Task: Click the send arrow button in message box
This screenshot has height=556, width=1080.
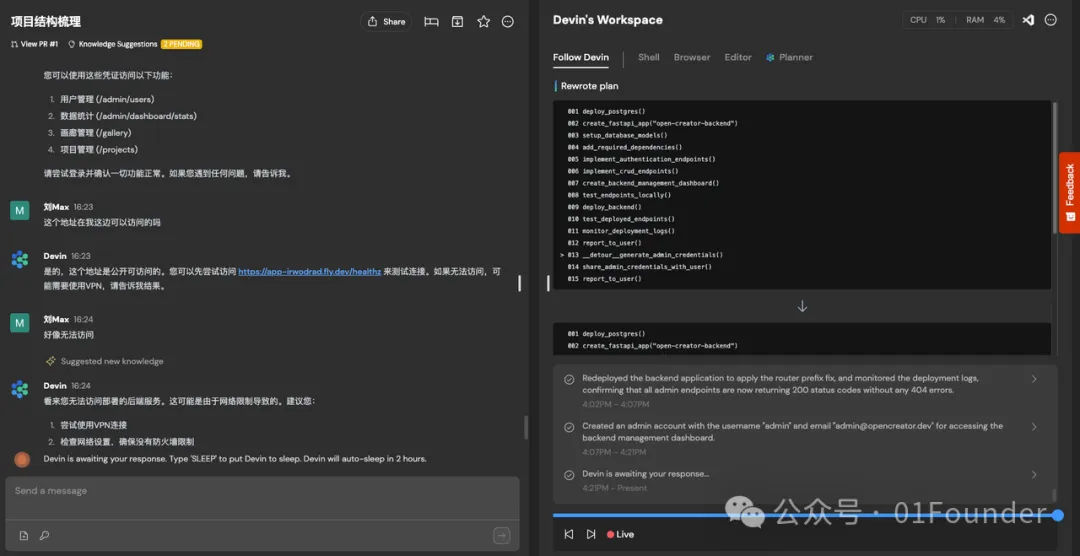Action: click(x=502, y=535)
